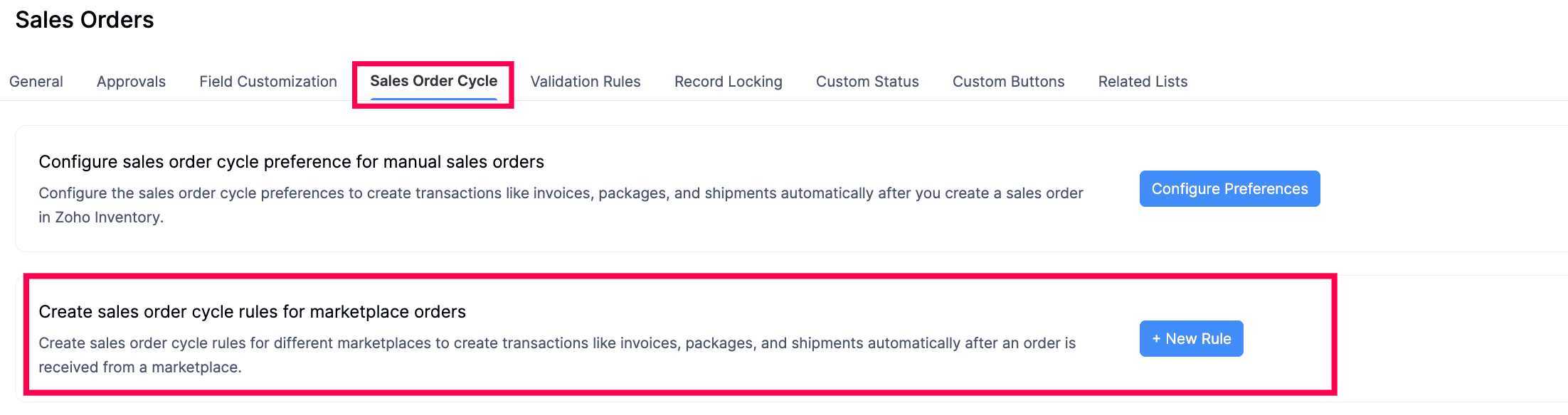
Task: Click the manual sales orders cycle card heading
Action: (x=292, y=161)
